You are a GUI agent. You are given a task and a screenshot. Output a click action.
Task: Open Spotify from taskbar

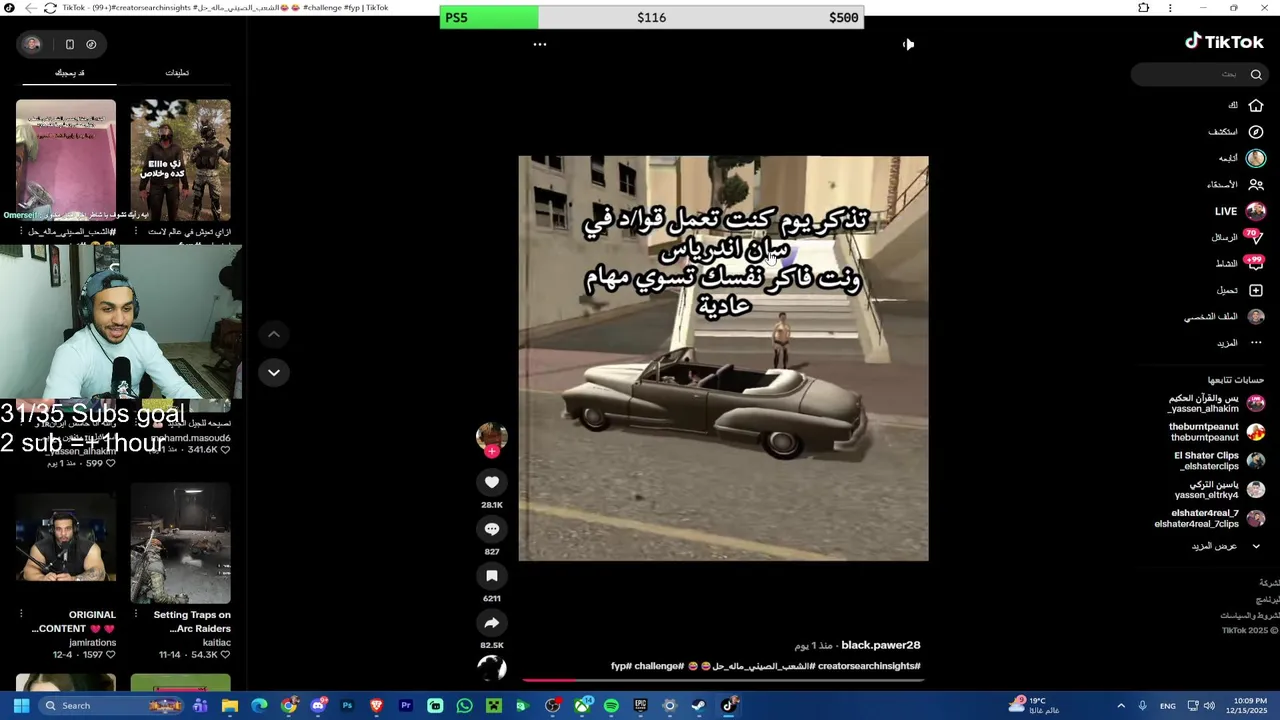click(x=611, y=706)
